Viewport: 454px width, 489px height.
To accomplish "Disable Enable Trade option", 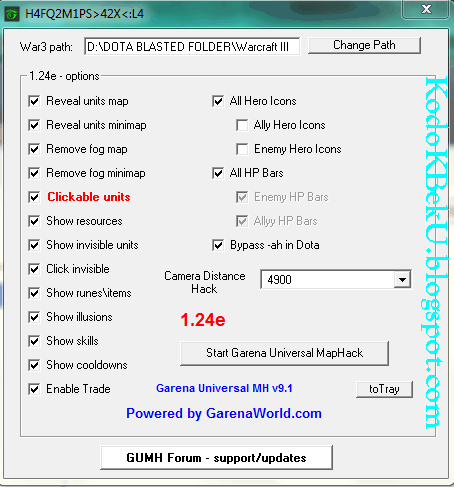I will point(34,389).
